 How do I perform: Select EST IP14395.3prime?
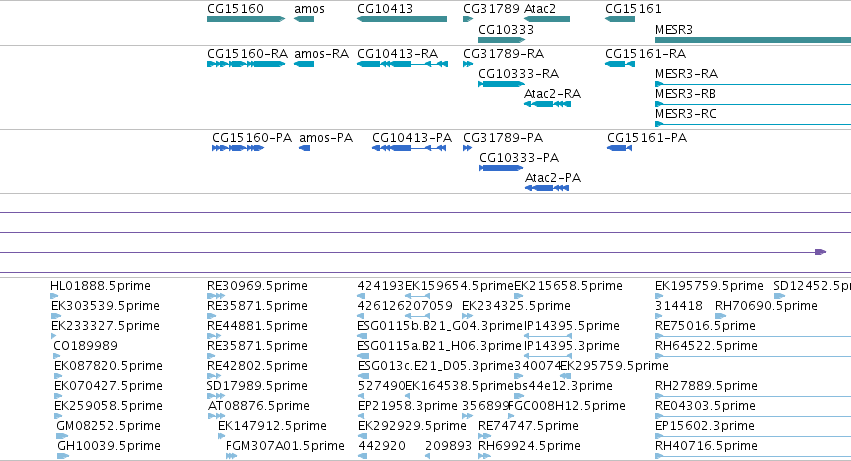point(571,346)
